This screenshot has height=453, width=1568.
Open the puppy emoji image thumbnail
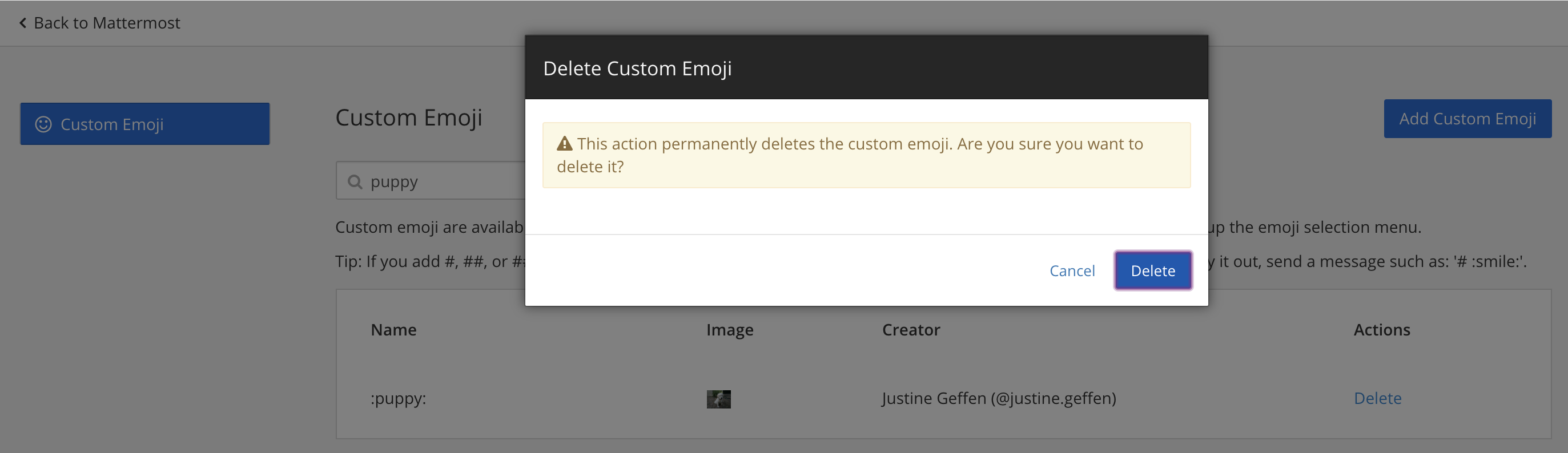click(718, 399)
